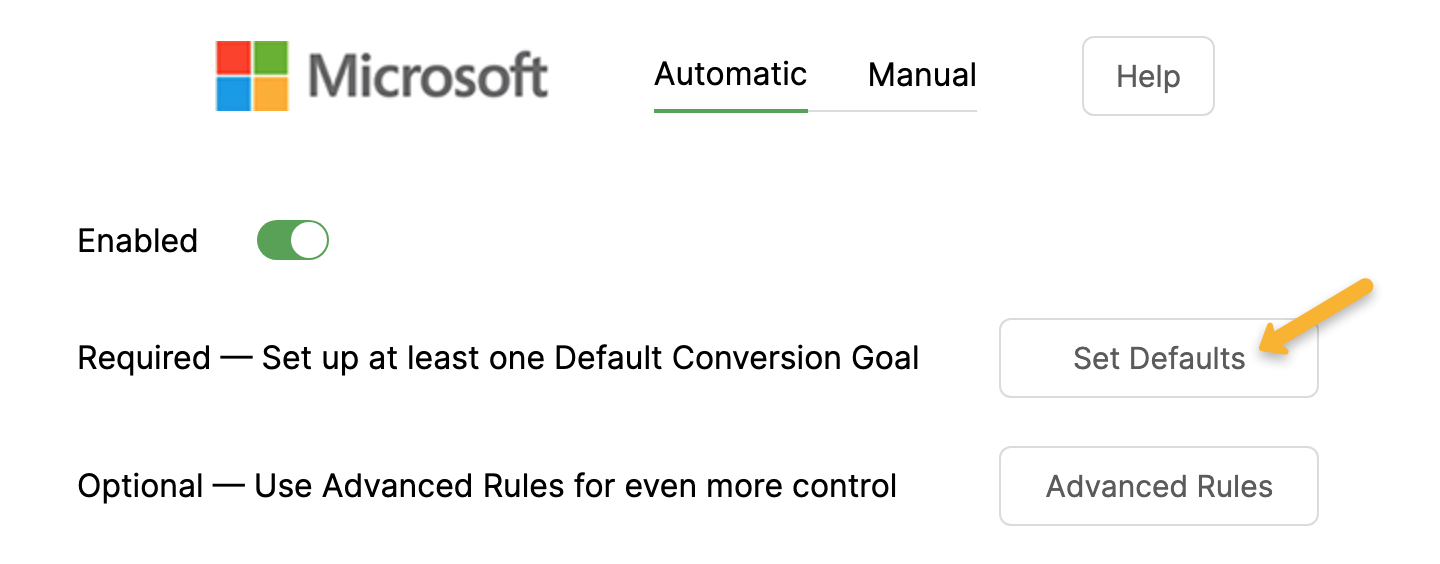Screen dimensions: 1440x564
Task: Disable the Enabled toggle switch
Action: pos(292,241)
